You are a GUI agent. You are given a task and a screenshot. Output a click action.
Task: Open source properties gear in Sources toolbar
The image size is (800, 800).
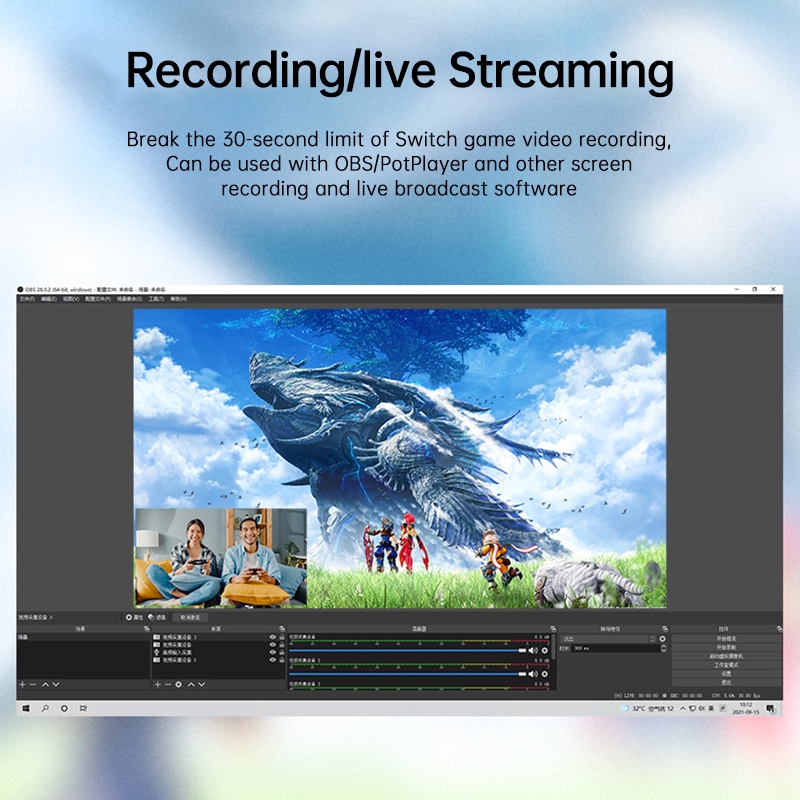(178, 684)
